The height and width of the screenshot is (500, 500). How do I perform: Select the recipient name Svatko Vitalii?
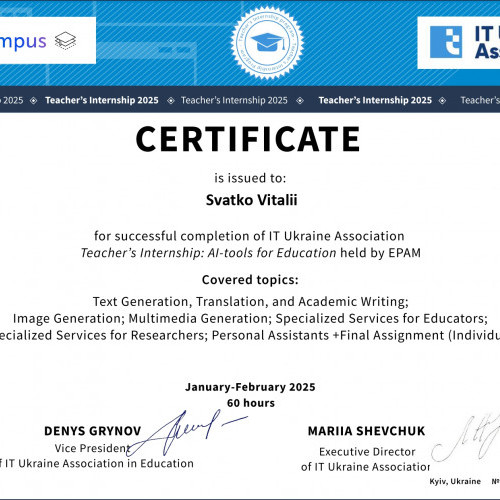tap(251, 200)
